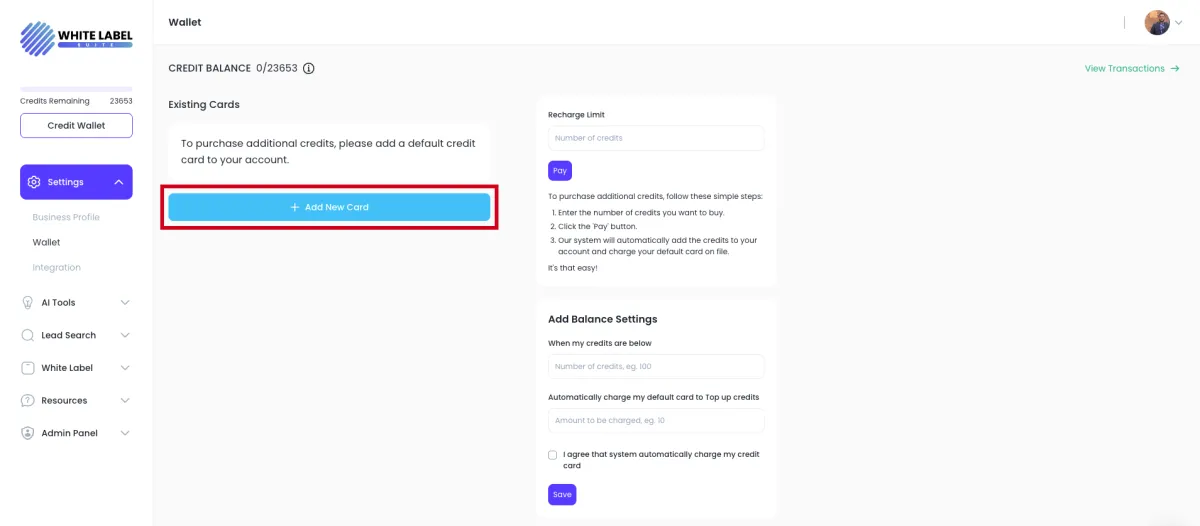This screenshot has height=526, width=1200.
Task: Click the credits remaining progress bar
Action: click(x=76, y=89)
